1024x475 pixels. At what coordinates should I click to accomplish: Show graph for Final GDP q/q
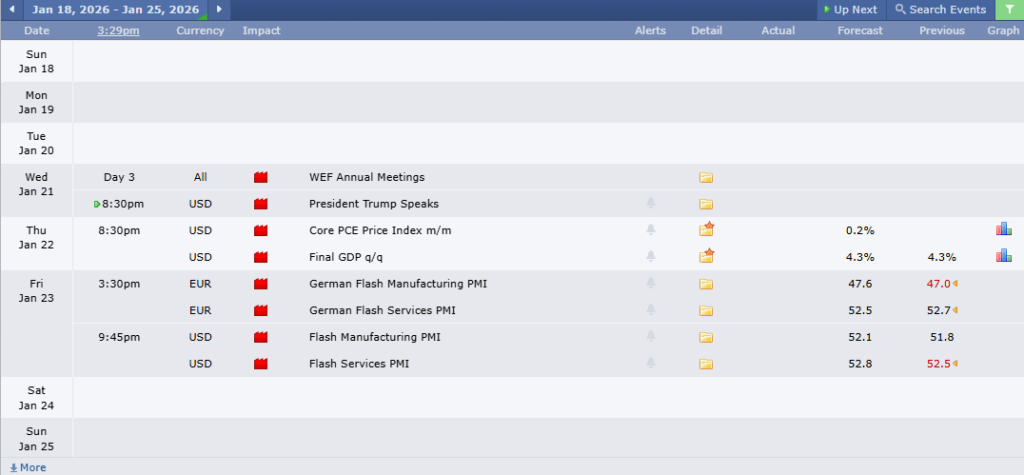[1003, 257]
